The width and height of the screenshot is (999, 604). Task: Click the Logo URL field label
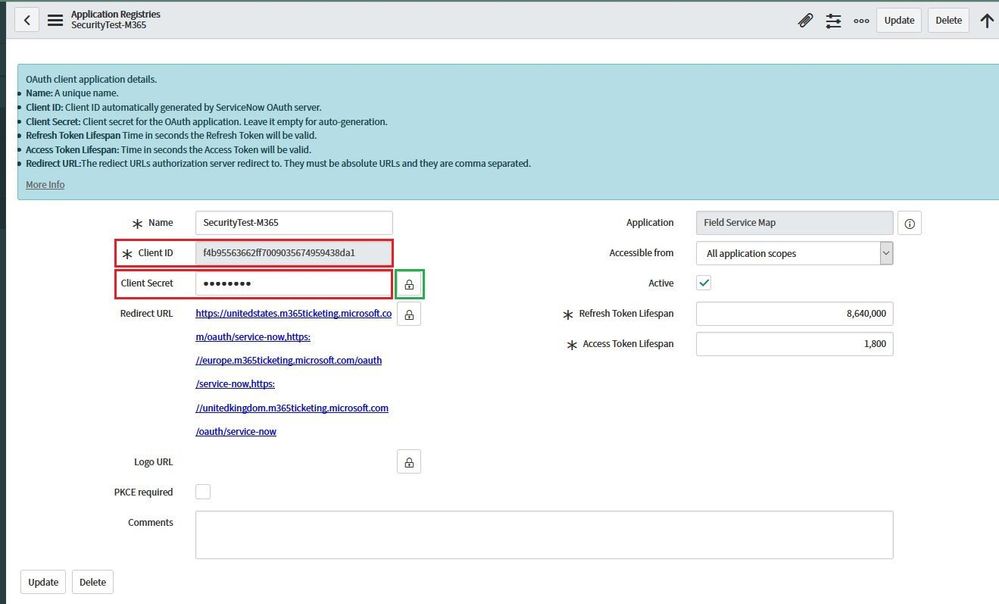coord(154,462)
